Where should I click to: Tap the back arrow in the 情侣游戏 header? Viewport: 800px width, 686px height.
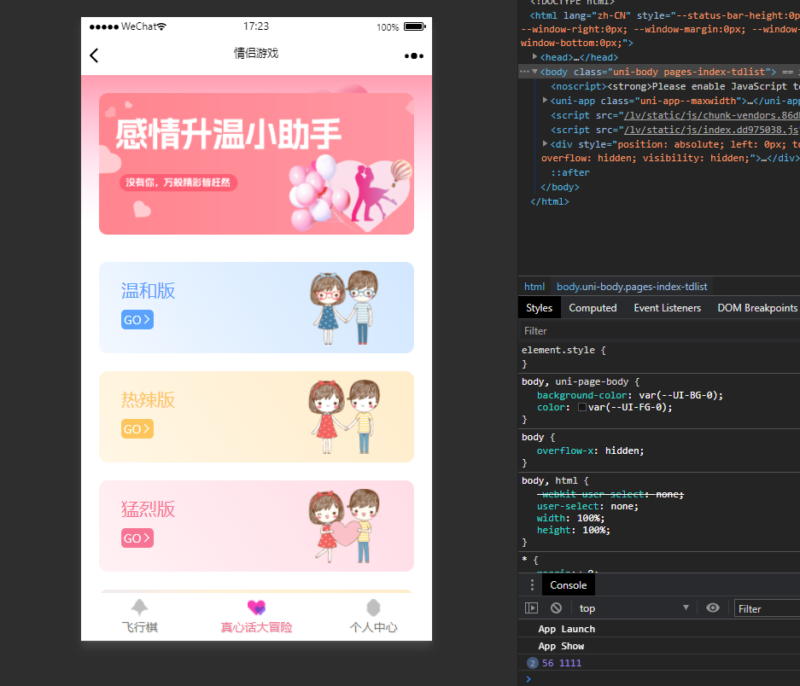tap(93, 55)
